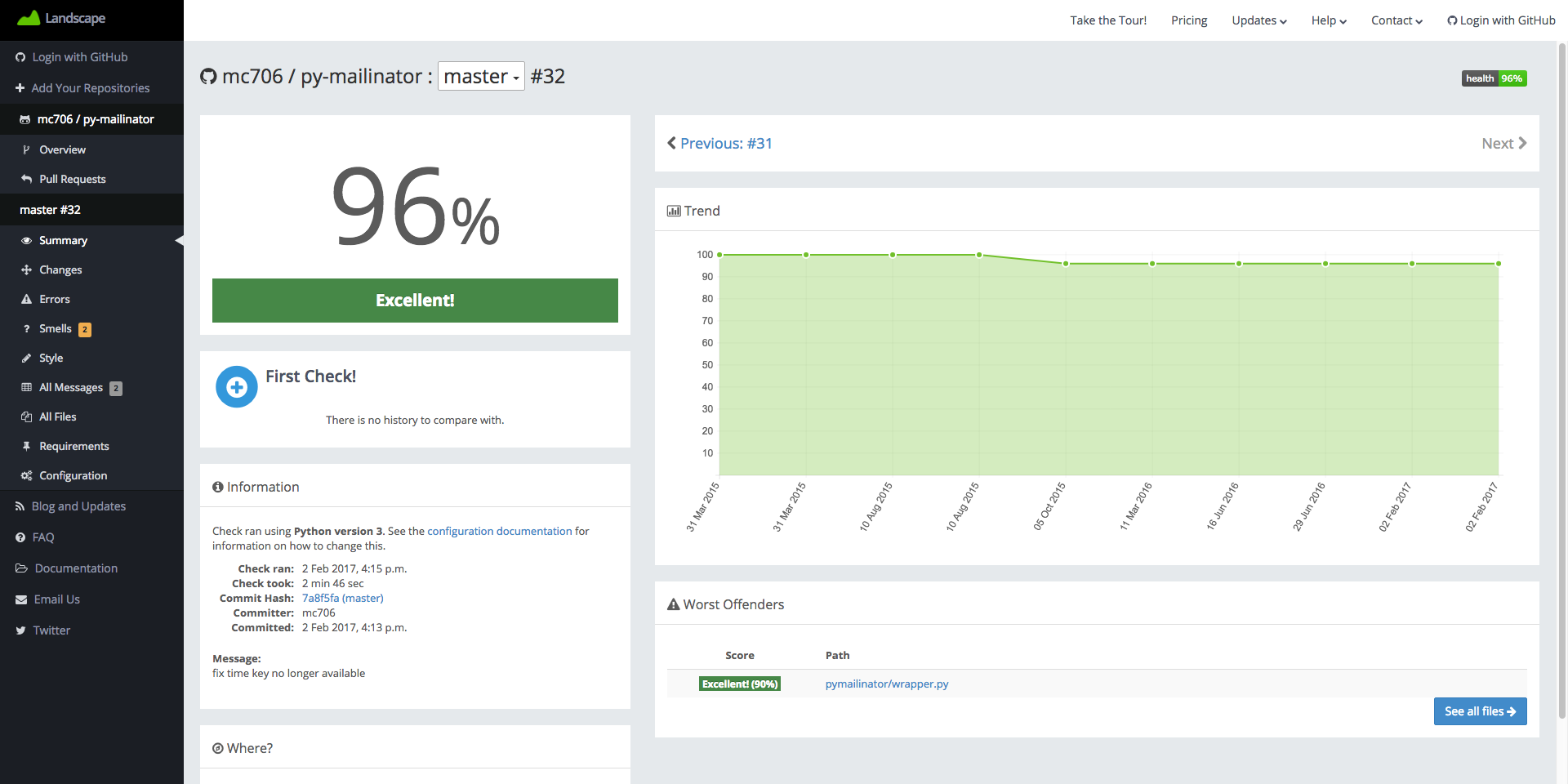
Task: Click the Landscape logo
Action: coord(61,18)
